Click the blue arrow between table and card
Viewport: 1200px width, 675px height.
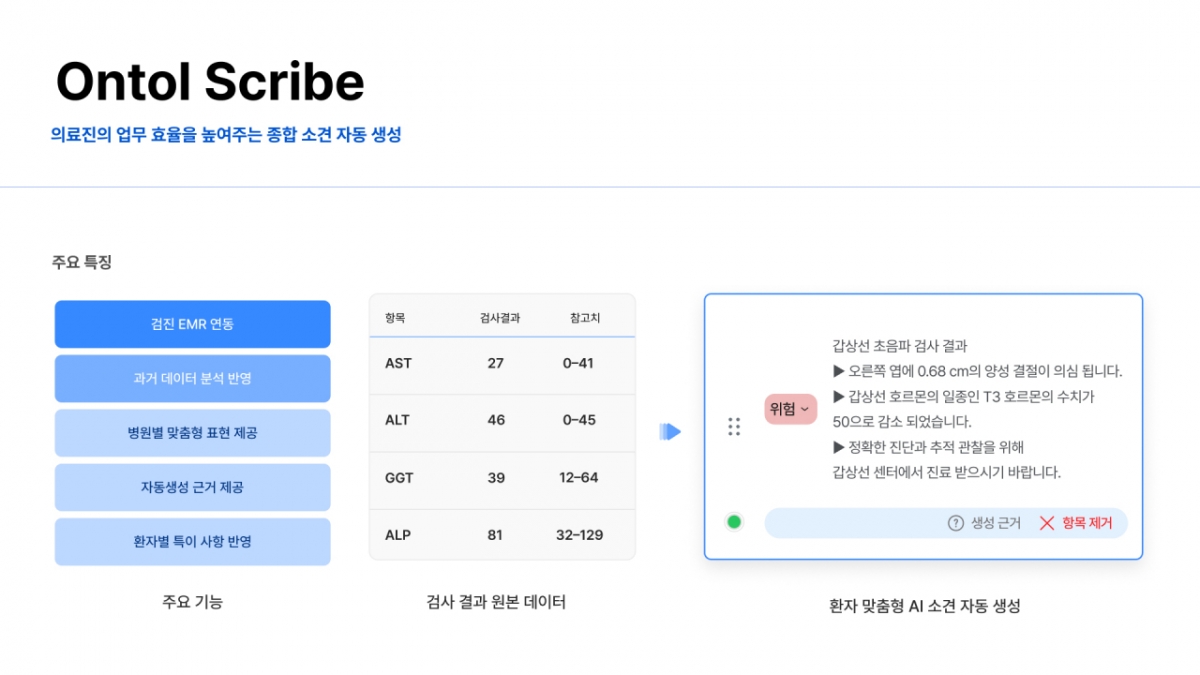[670, 431]
